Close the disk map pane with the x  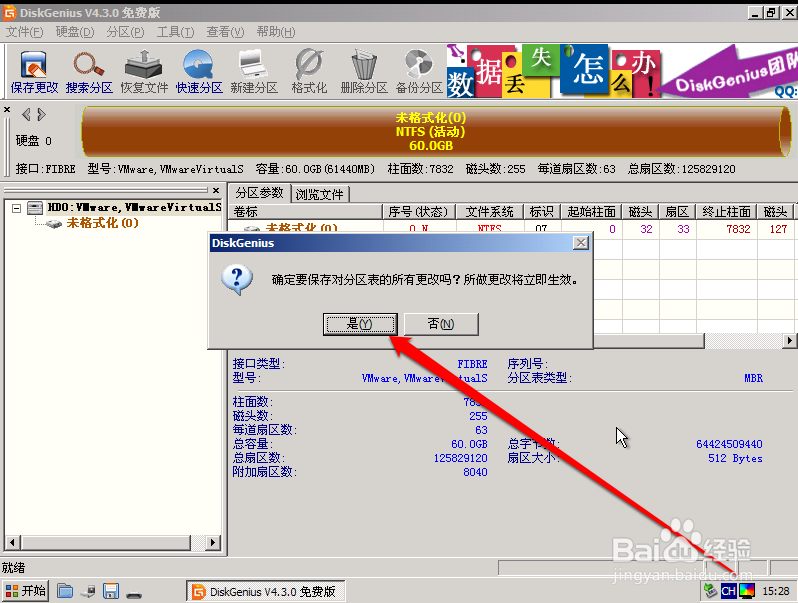tap(7, 109)
